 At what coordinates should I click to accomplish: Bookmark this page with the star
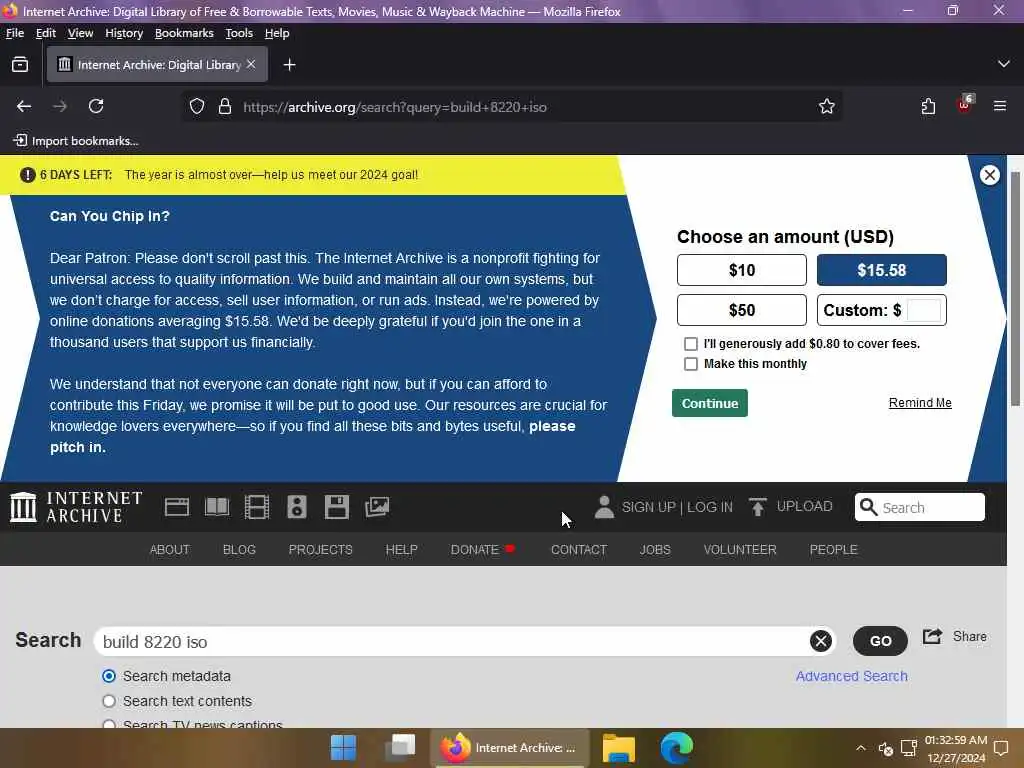point(827,106)
